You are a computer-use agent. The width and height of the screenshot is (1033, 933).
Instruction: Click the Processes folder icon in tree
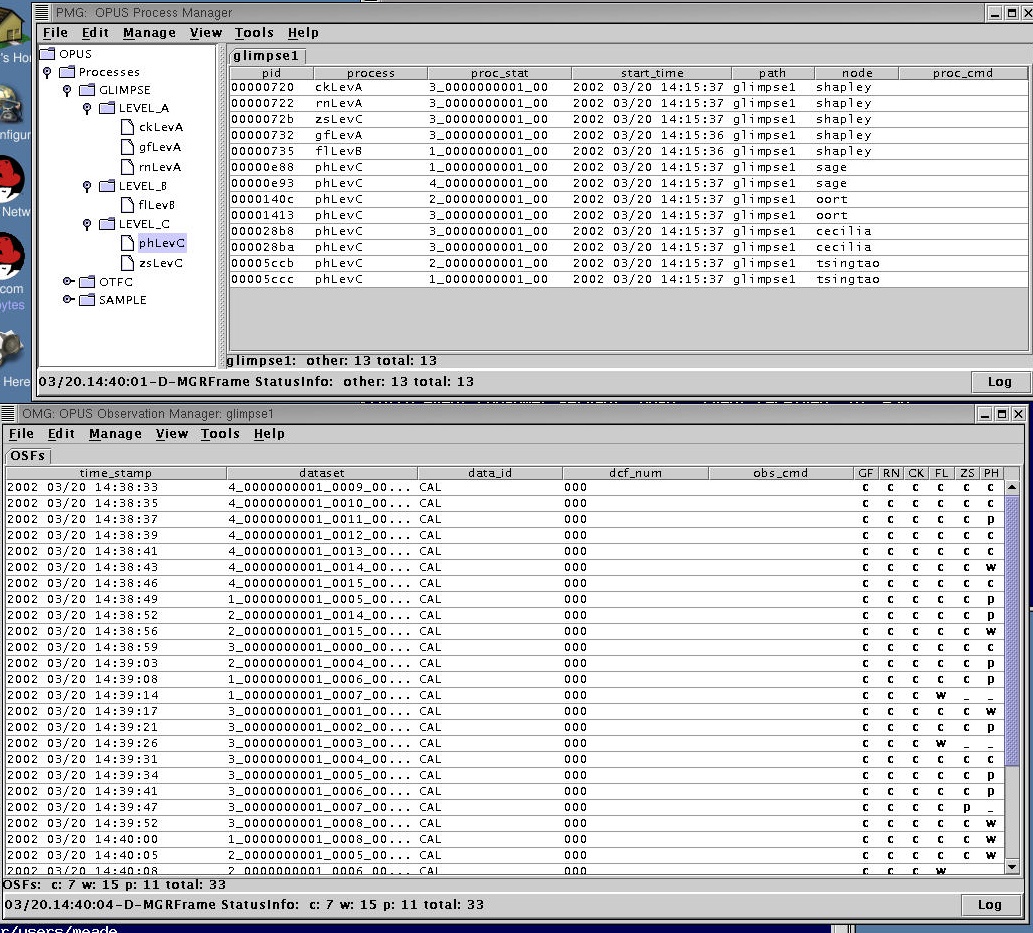(x=67, y=72)
